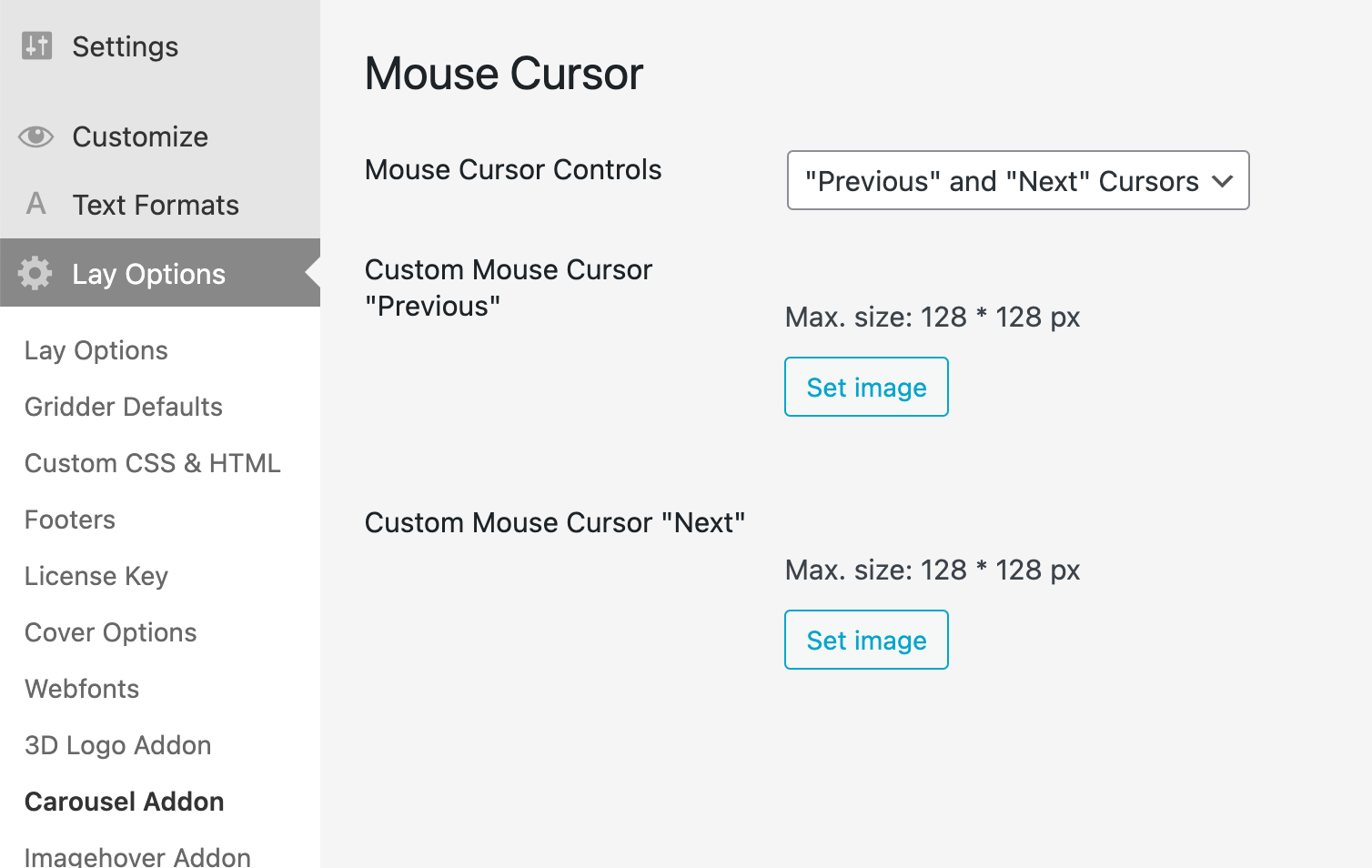
Task: Go to the Footers page
Action: tap(70, 520)
